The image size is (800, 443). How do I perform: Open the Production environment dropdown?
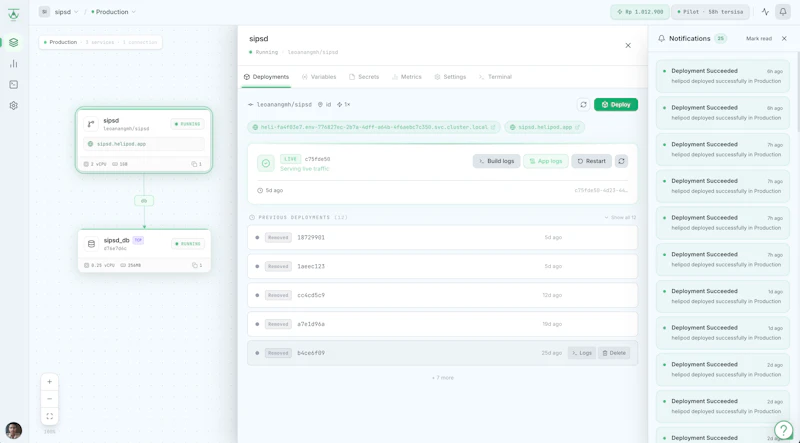coord(113,12)
